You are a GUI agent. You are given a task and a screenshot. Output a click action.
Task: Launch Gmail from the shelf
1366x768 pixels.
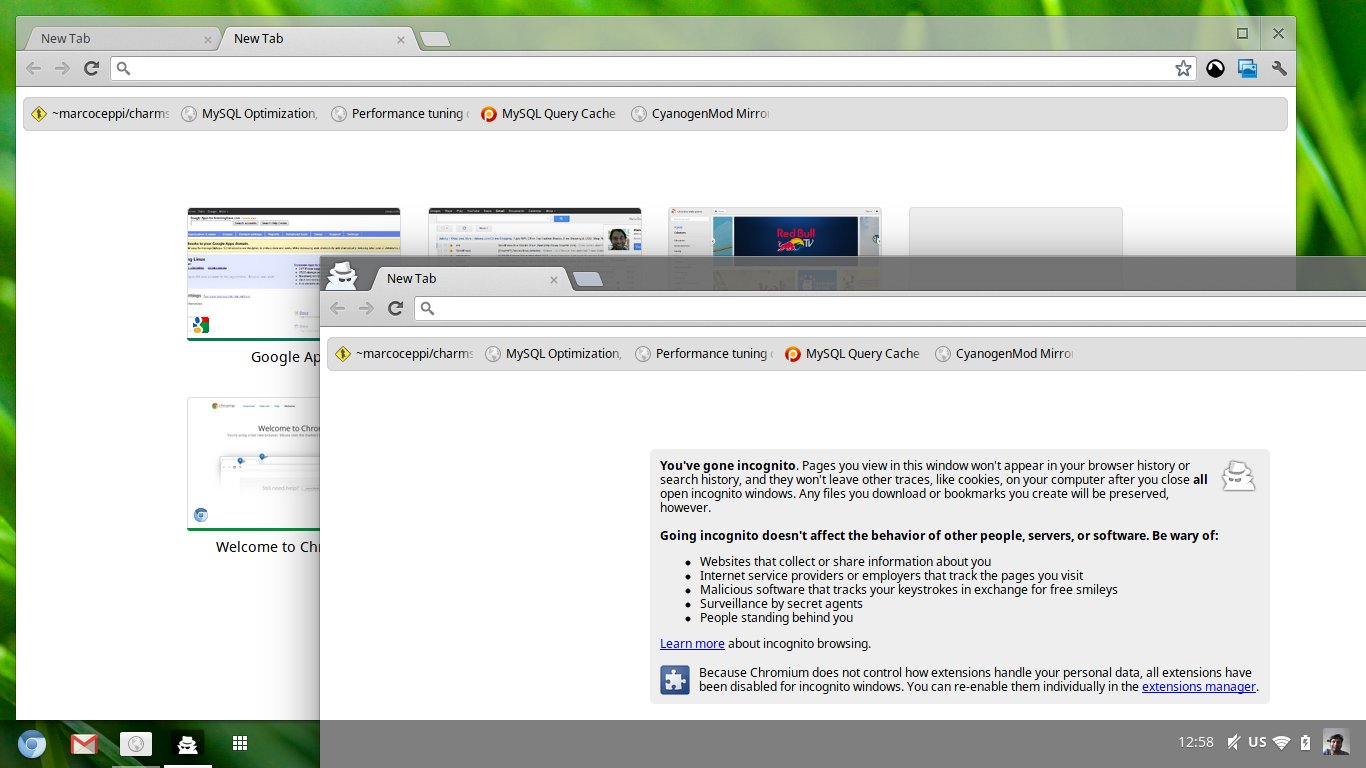84,744
